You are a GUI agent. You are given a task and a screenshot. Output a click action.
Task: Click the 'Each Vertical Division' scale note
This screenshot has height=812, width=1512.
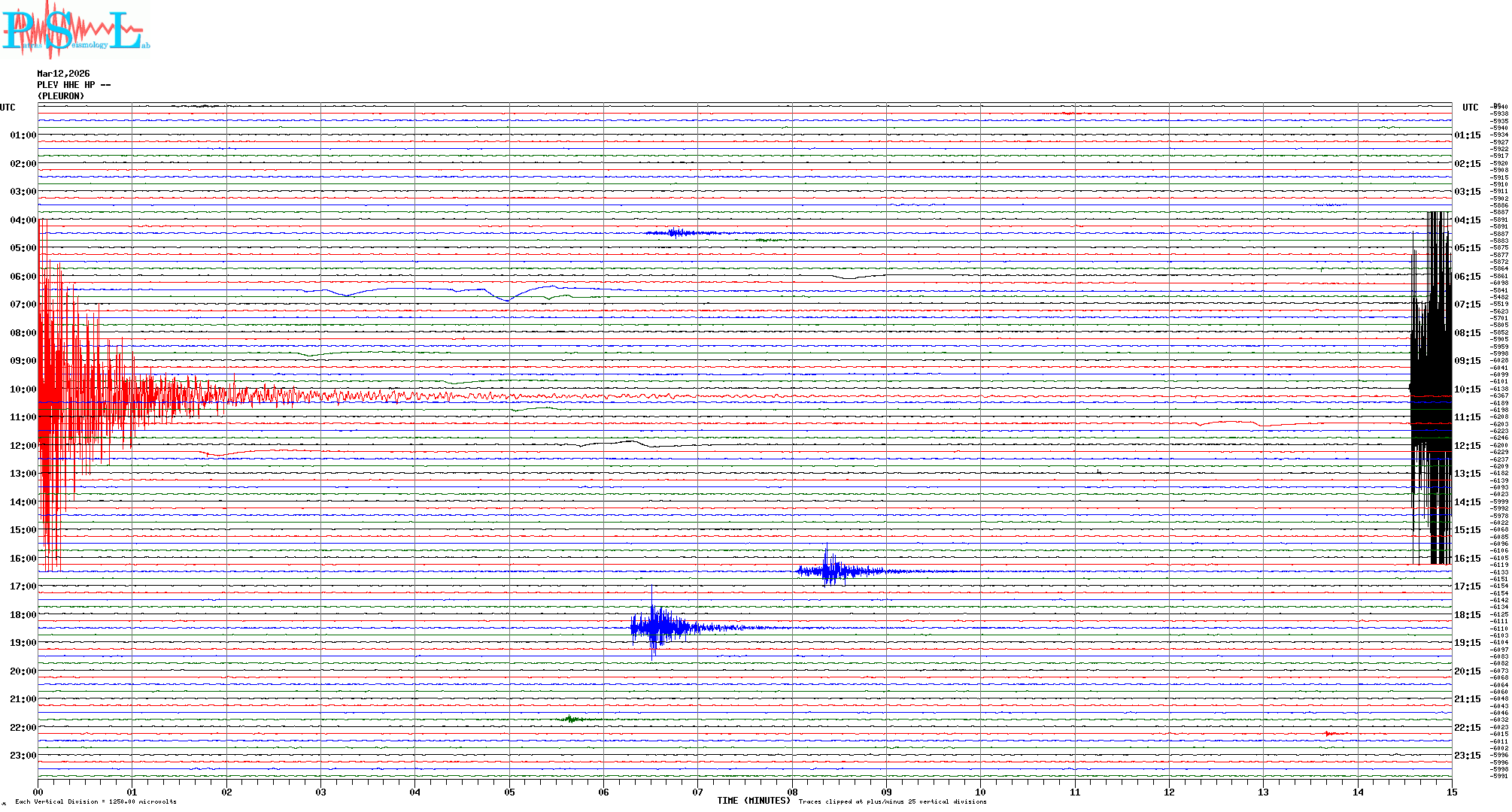[x=96, y=801]
